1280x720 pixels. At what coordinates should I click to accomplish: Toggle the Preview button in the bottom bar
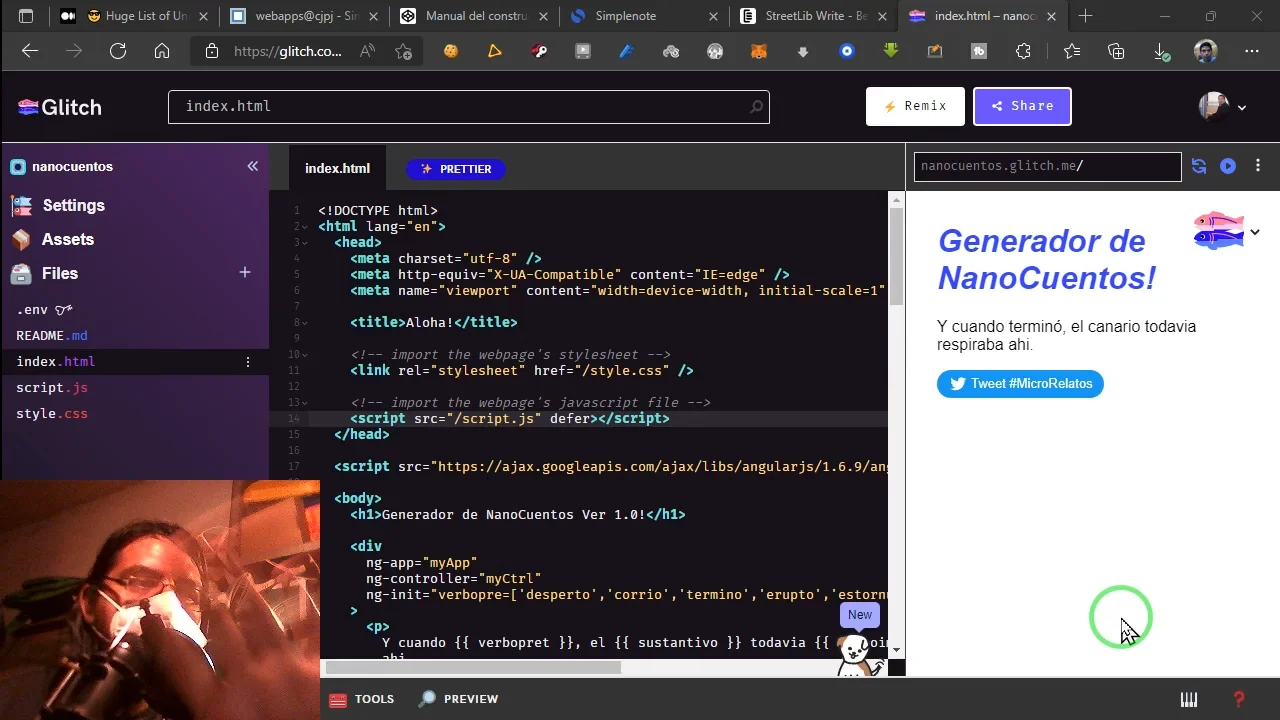(458, 699)
